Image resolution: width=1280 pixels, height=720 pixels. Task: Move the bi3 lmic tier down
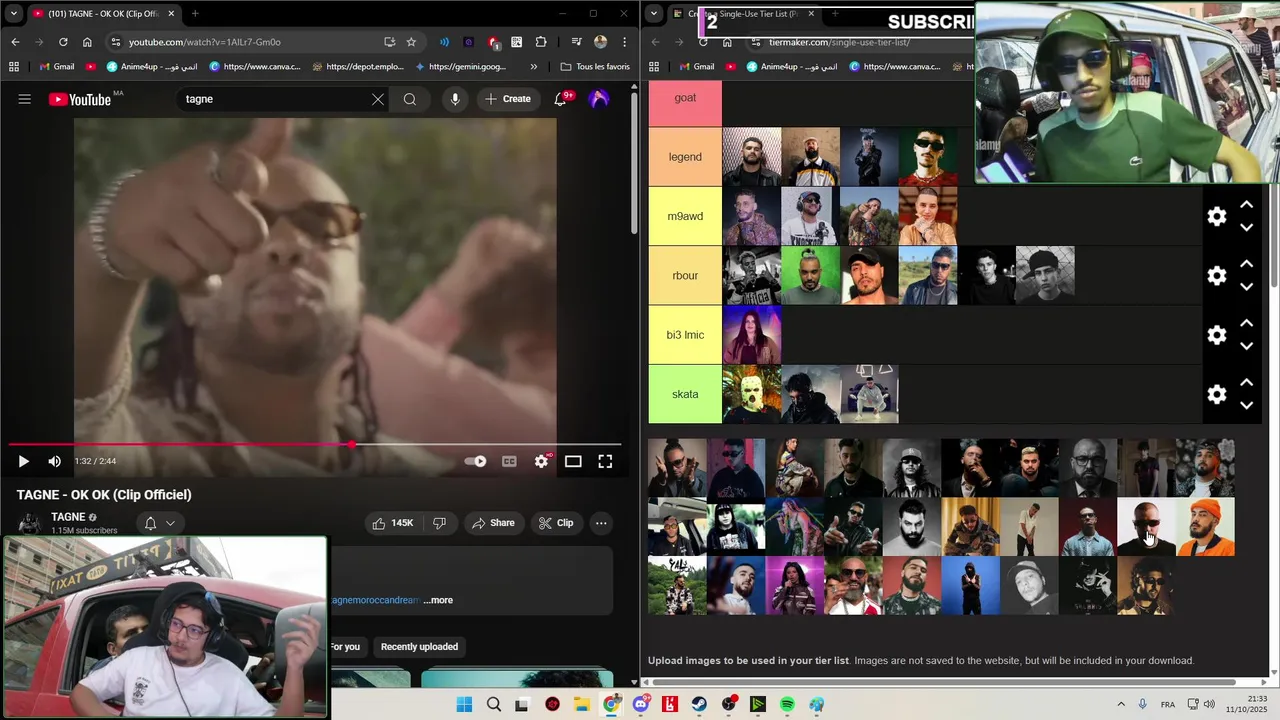click(1247, 346)
